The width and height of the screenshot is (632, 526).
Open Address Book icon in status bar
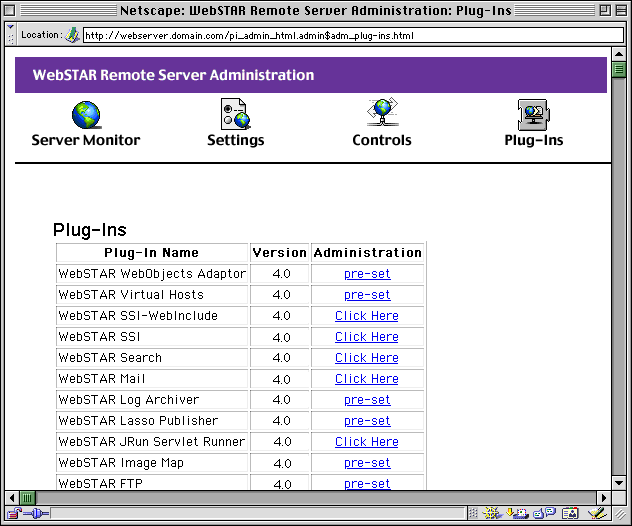(570, 513)
